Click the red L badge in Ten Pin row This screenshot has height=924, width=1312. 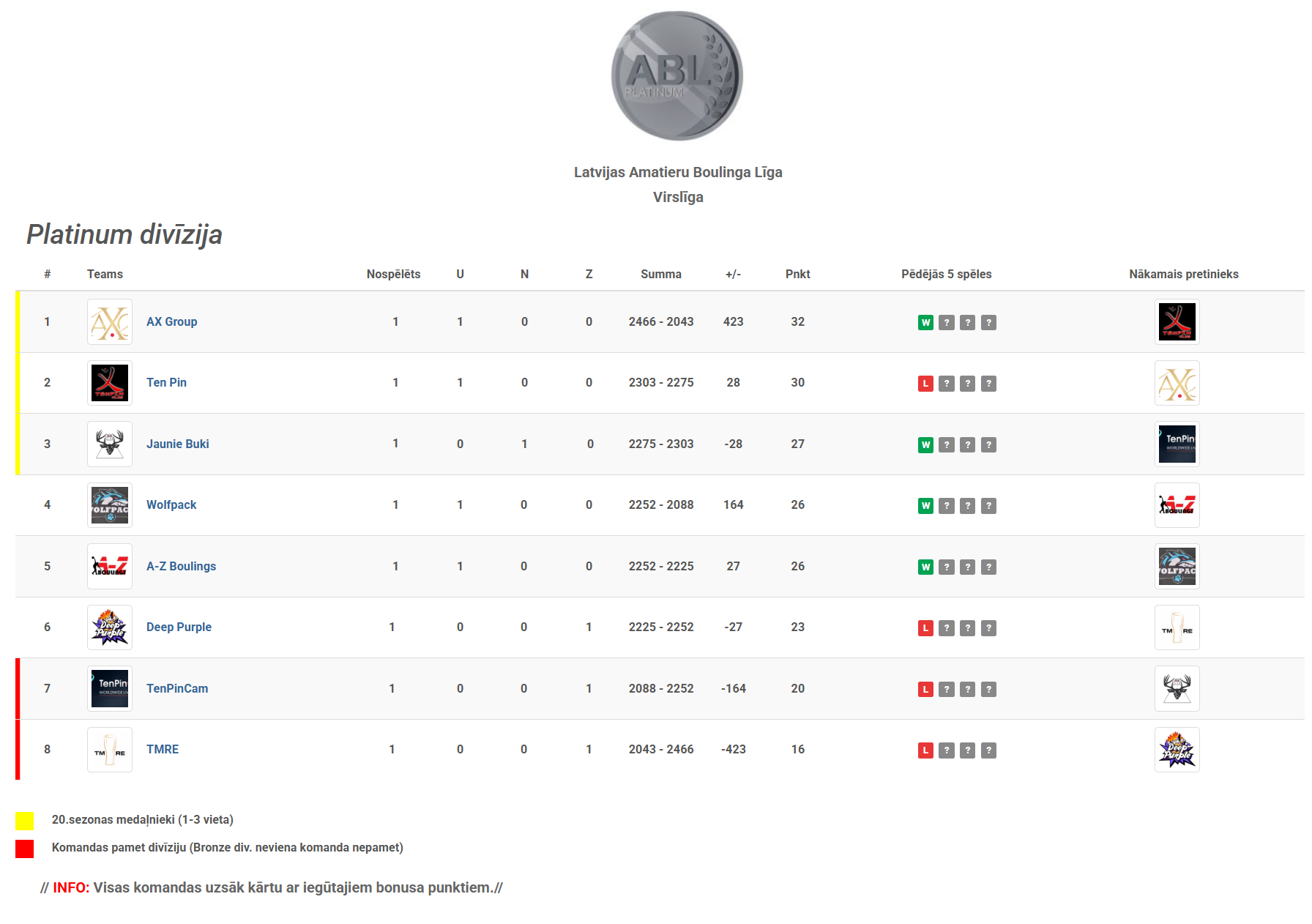tap(925, 384)
